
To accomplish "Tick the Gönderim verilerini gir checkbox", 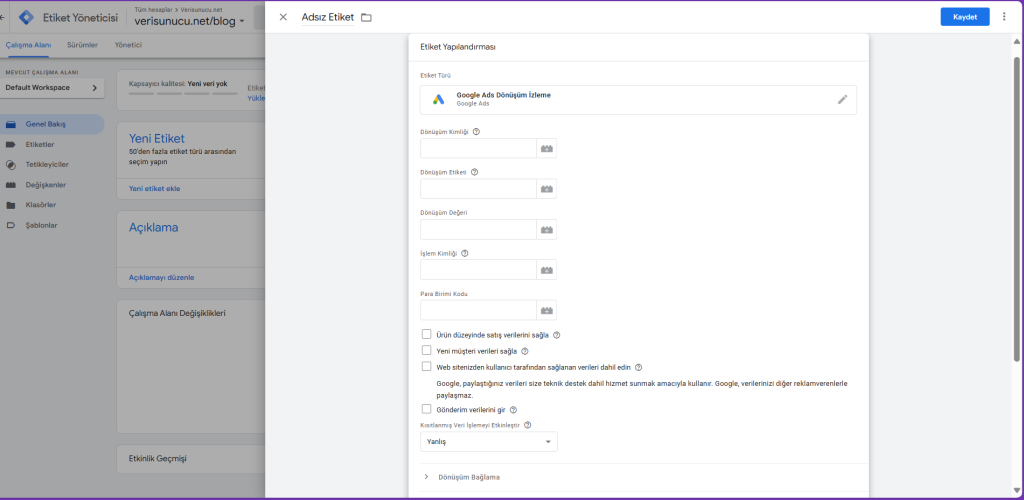I will click(426, 409).
